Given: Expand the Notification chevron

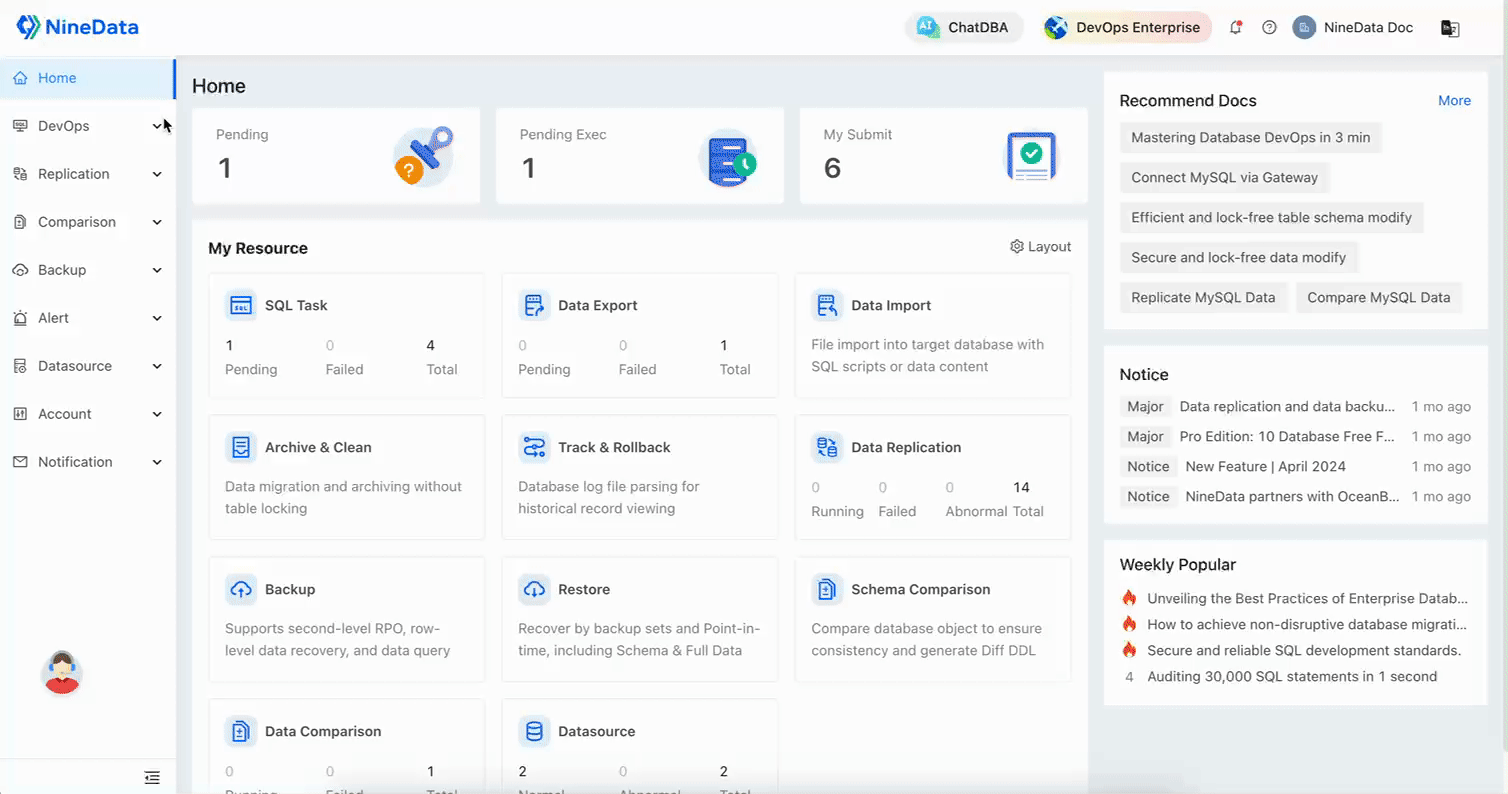Looking at the screenshot, I should pos(157,462).
